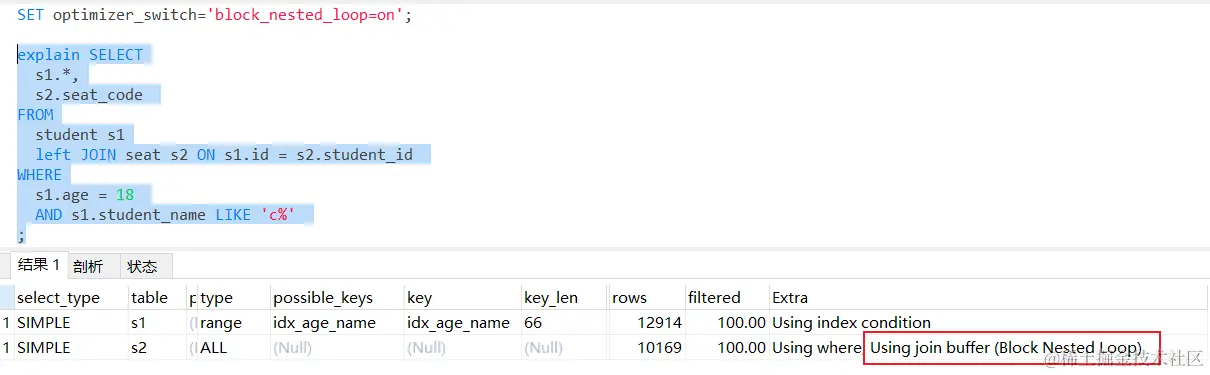
Task: Switch to the 结果 1 tab
Action: coord(38,265)
